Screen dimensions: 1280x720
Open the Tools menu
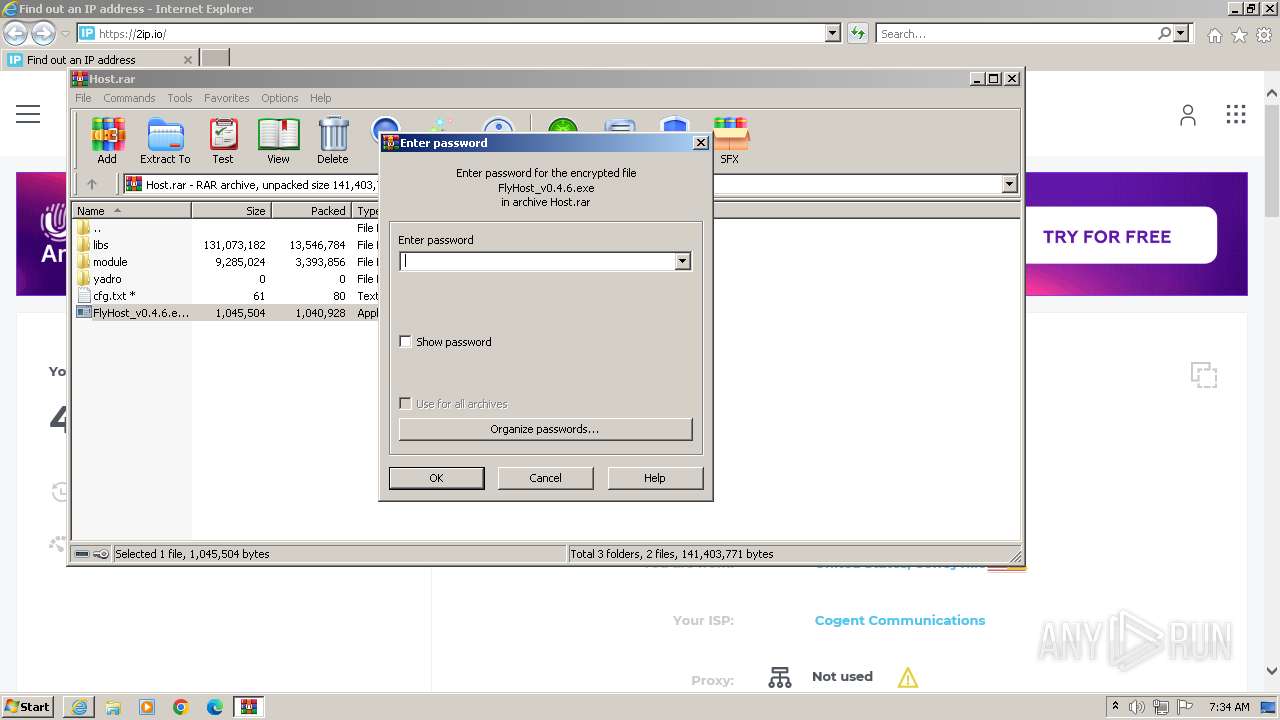180,98
